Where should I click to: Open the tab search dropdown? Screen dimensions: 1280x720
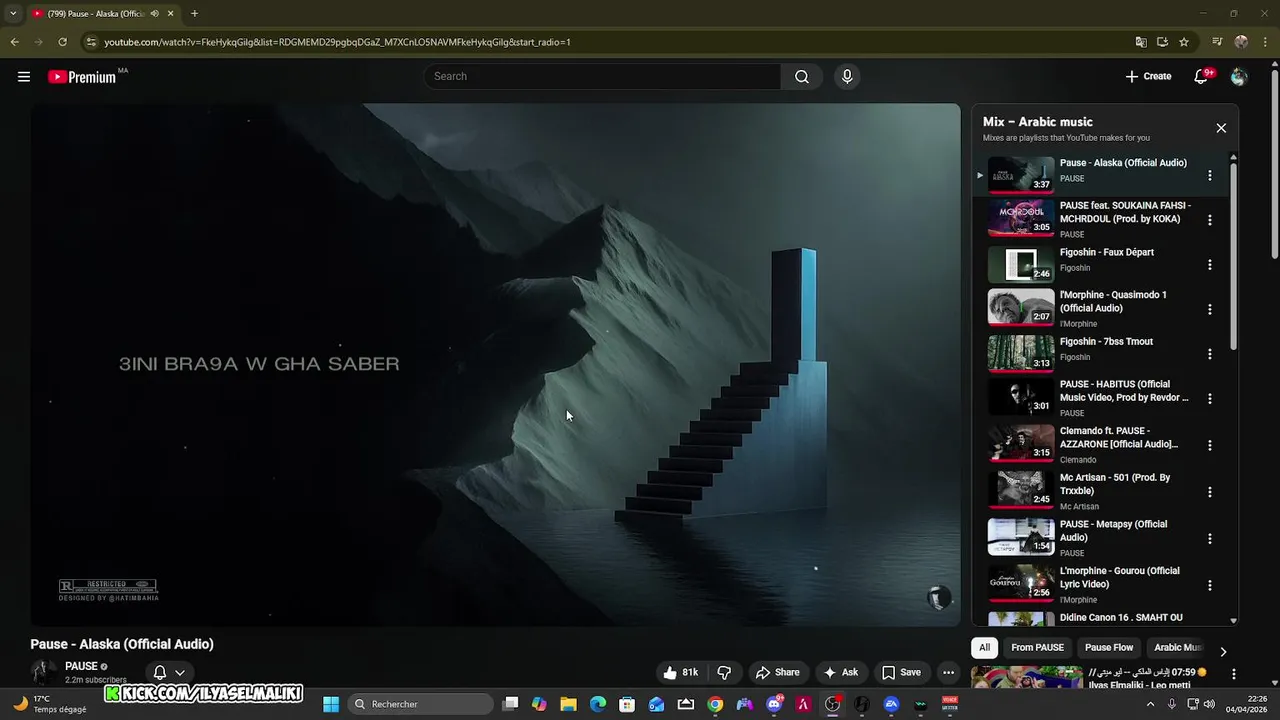coord(13,13)
